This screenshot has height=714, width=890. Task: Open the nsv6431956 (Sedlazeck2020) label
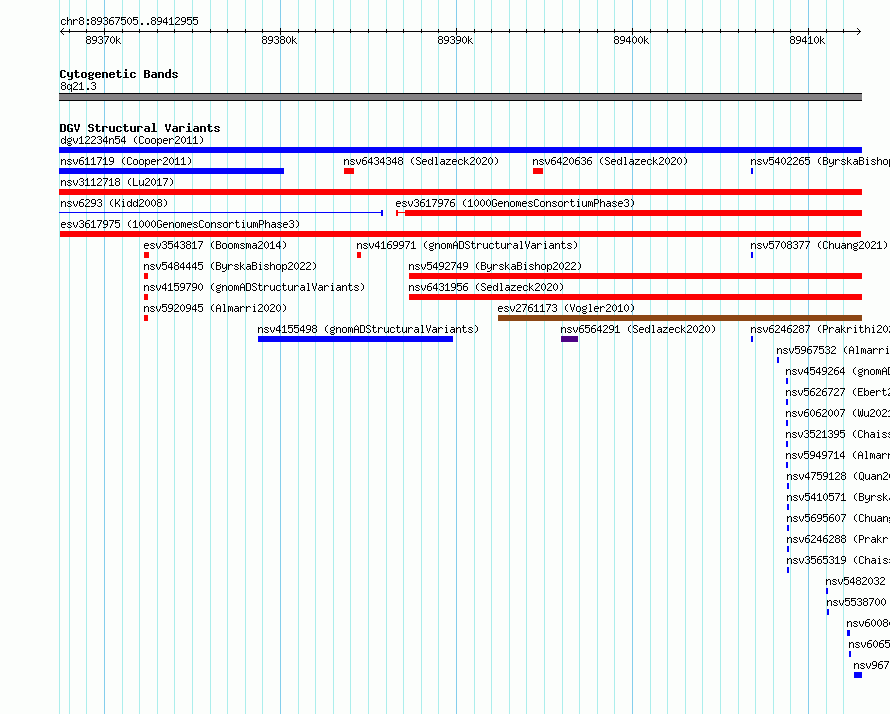[x=486, y=287]
